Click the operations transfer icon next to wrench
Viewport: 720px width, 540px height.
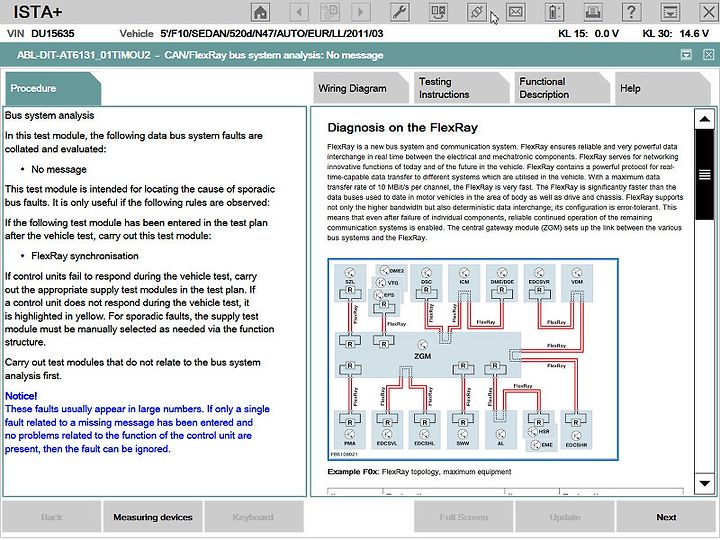coord(439,12)
